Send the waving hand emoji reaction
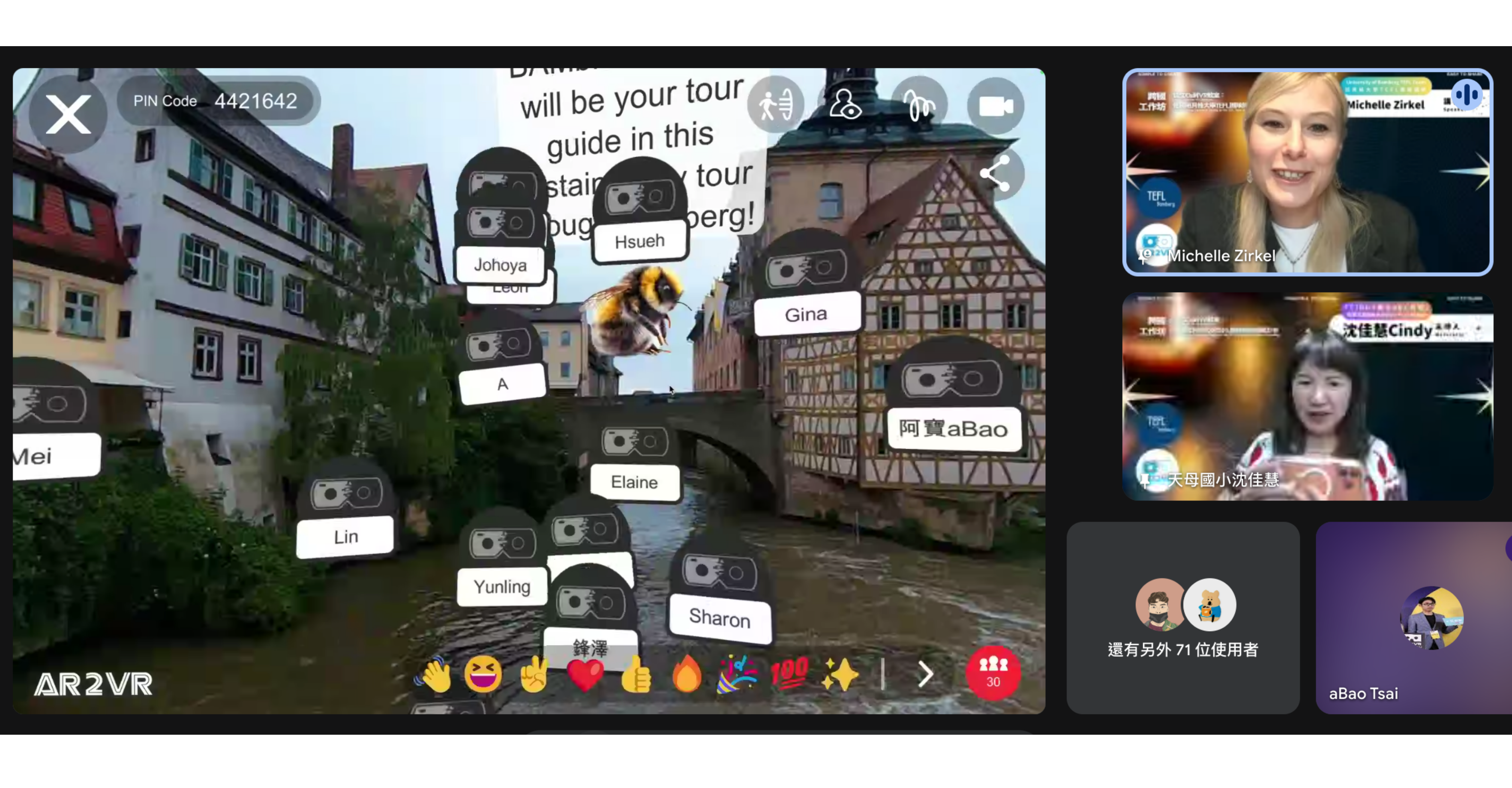The image size is (1512, 788). pyautogui.click(x=434, y=675)
